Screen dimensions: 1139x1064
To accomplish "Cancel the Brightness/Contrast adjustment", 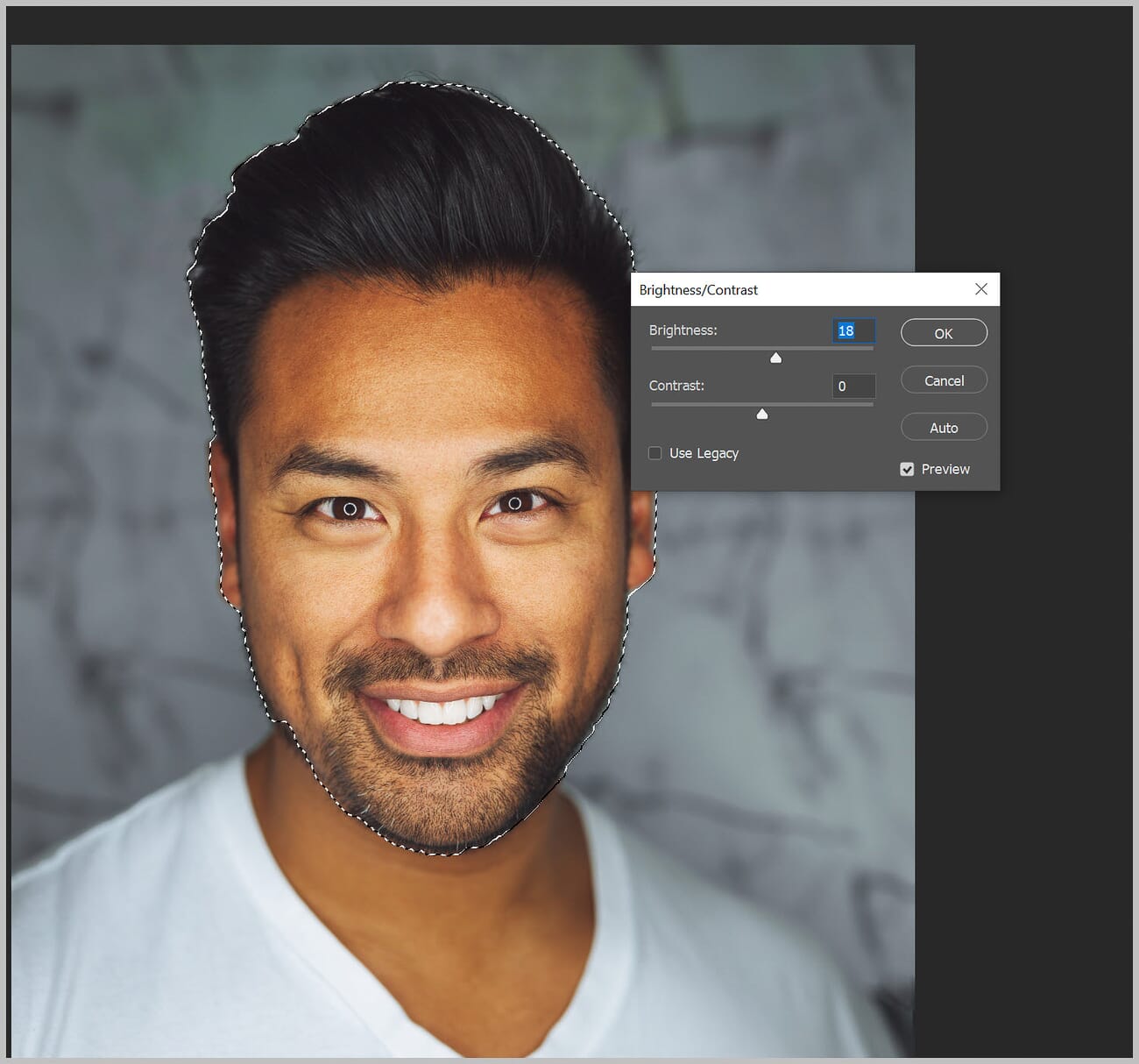I will pos(944,379).
